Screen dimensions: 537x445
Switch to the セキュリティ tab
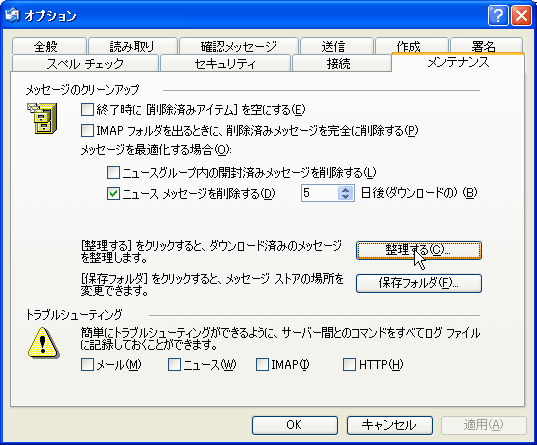pyautogui.click(x=225, y=63)
